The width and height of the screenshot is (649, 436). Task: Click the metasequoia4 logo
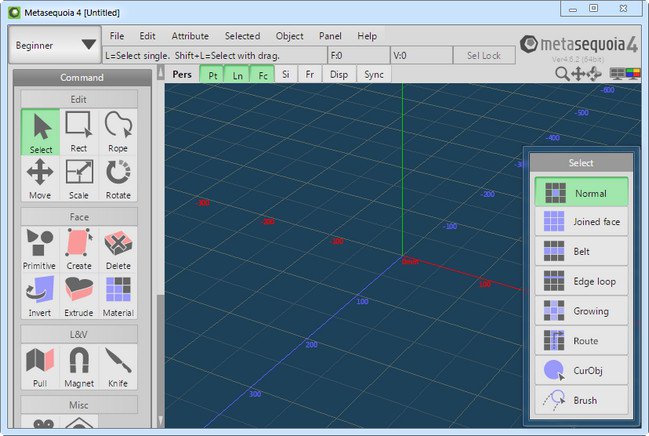coord(579,45)
